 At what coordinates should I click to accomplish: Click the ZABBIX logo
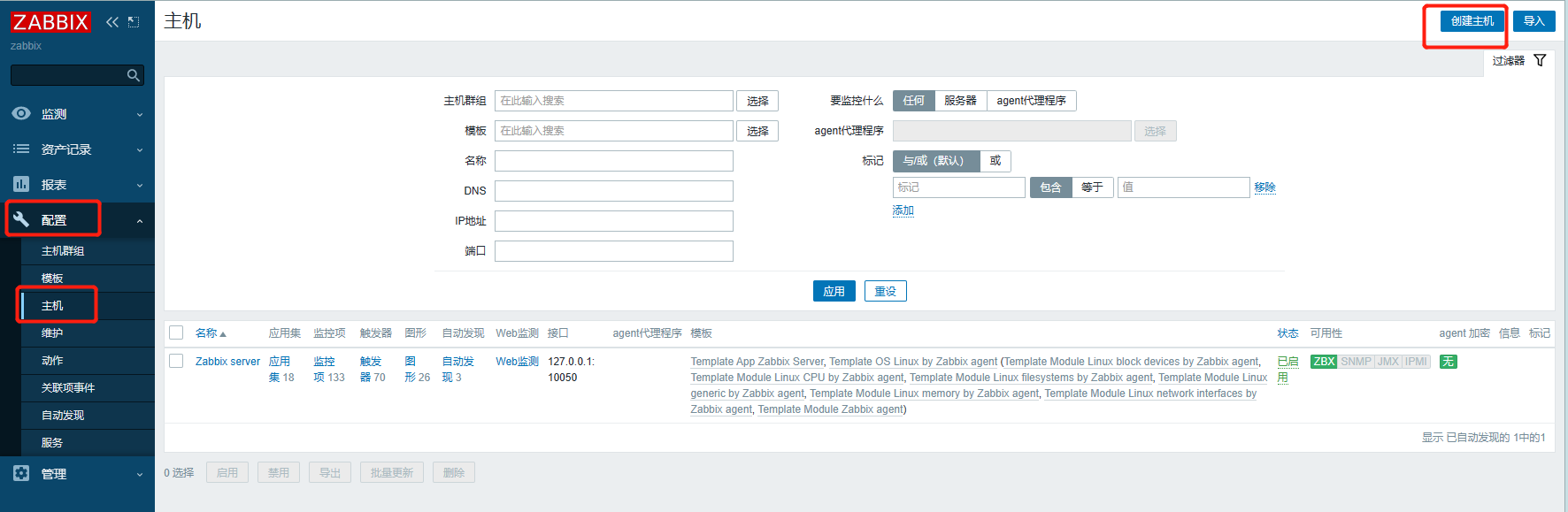(x=50, y=22)
